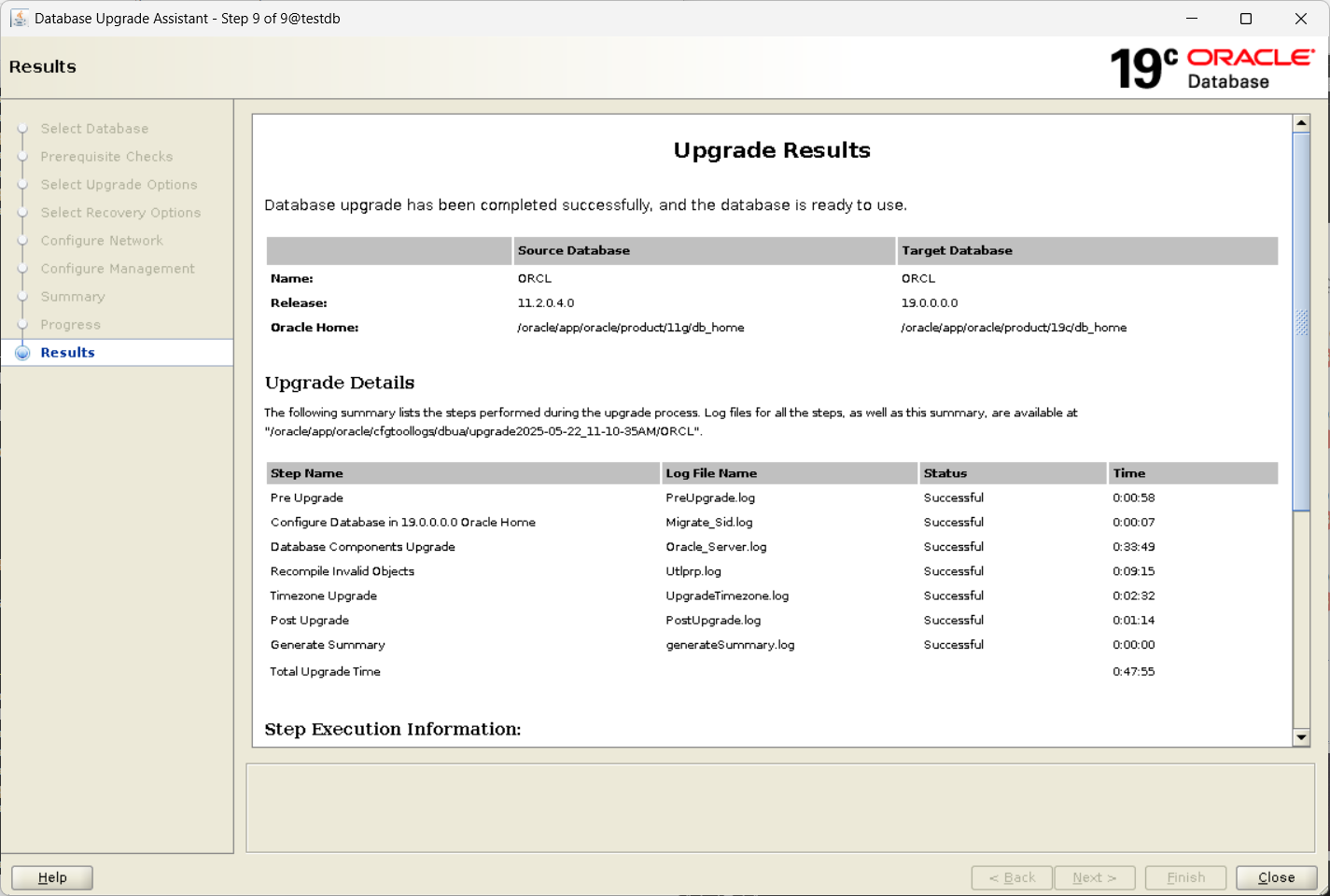
Task: Click the Target Database column header
Action: coord(1087,250)
